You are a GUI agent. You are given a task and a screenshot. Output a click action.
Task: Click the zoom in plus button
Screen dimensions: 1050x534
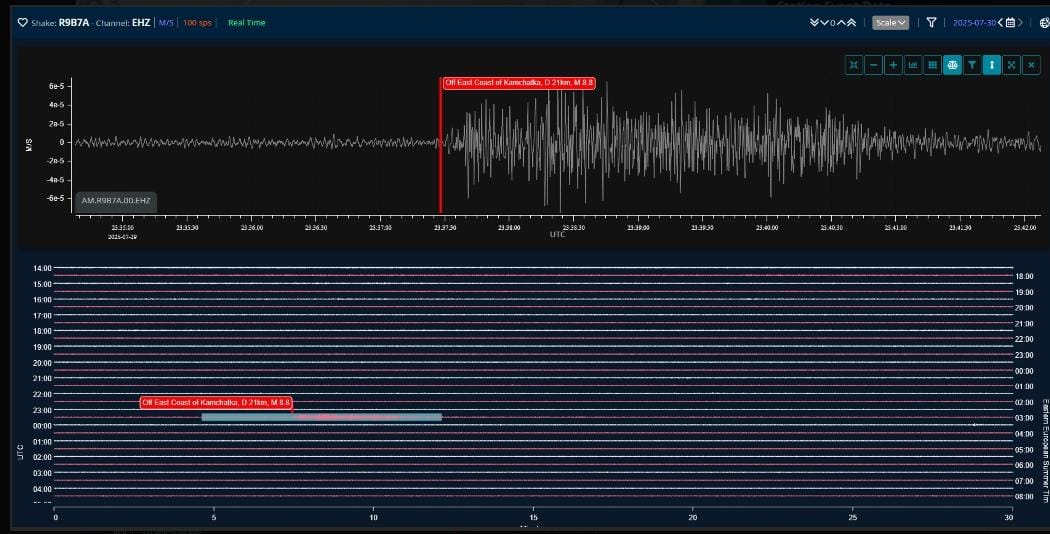(x=893, y=65)
